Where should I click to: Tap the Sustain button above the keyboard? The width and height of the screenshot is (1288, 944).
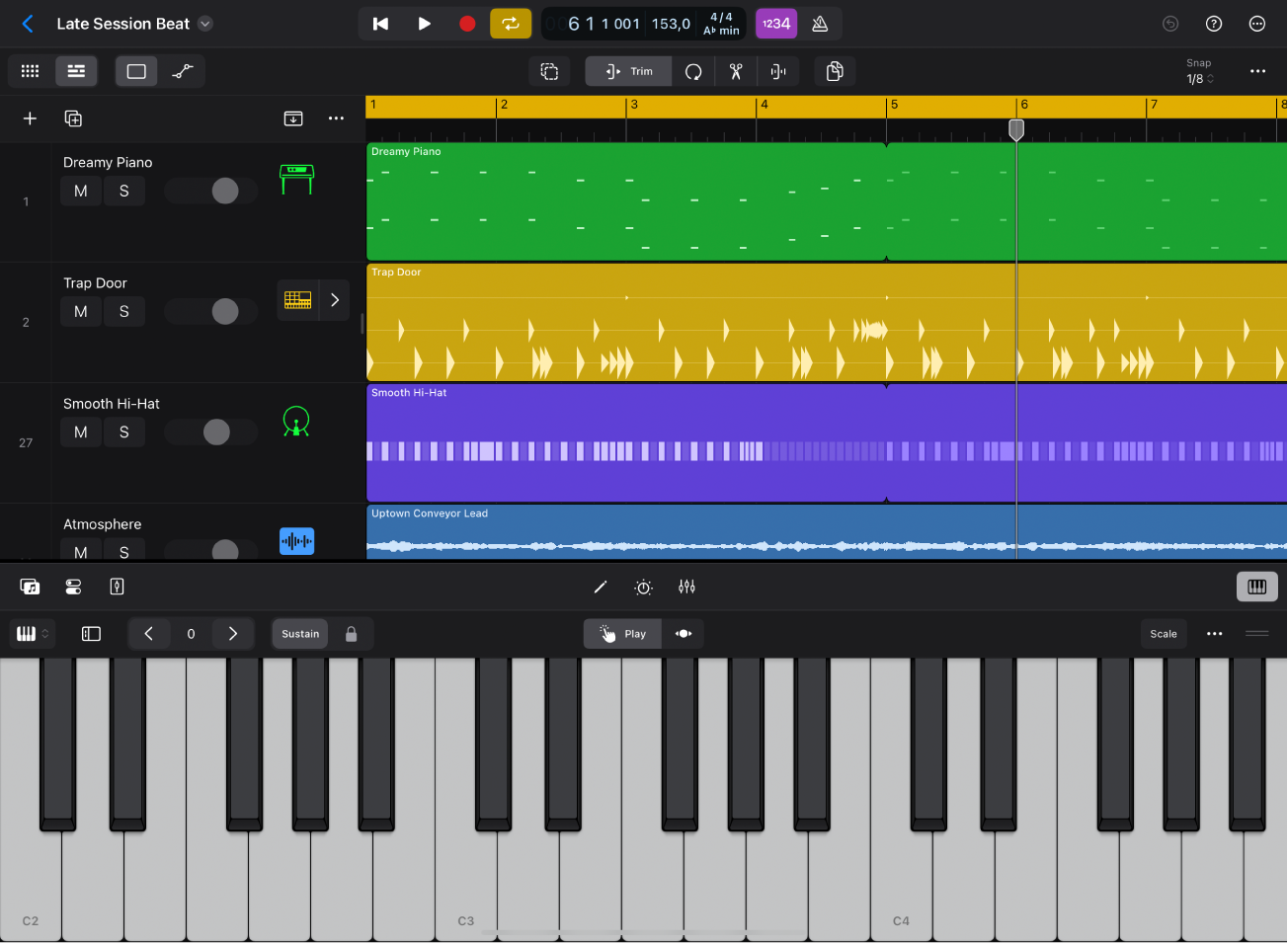pos(299,633)
